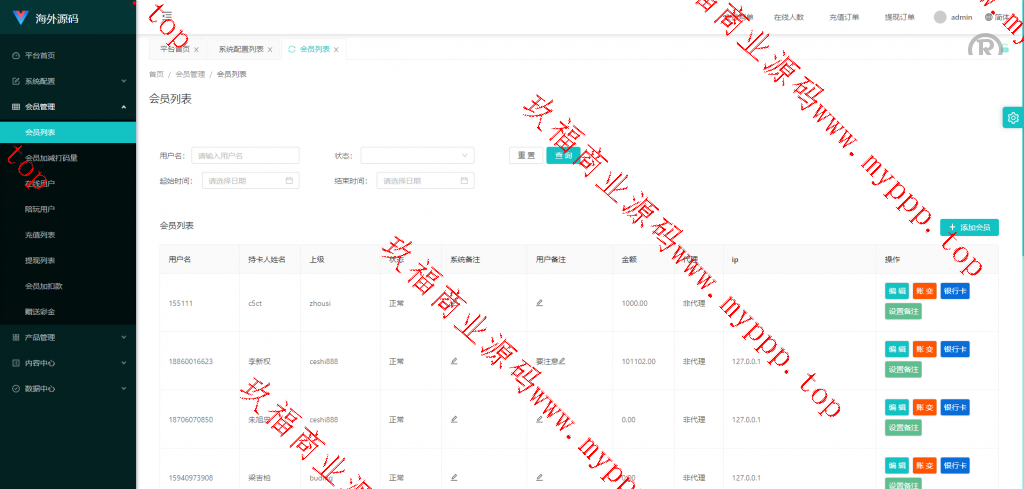This screenshot has width=1024, height=489.
Task: Close the 平台首页 tab
Action: coord(196,49)
